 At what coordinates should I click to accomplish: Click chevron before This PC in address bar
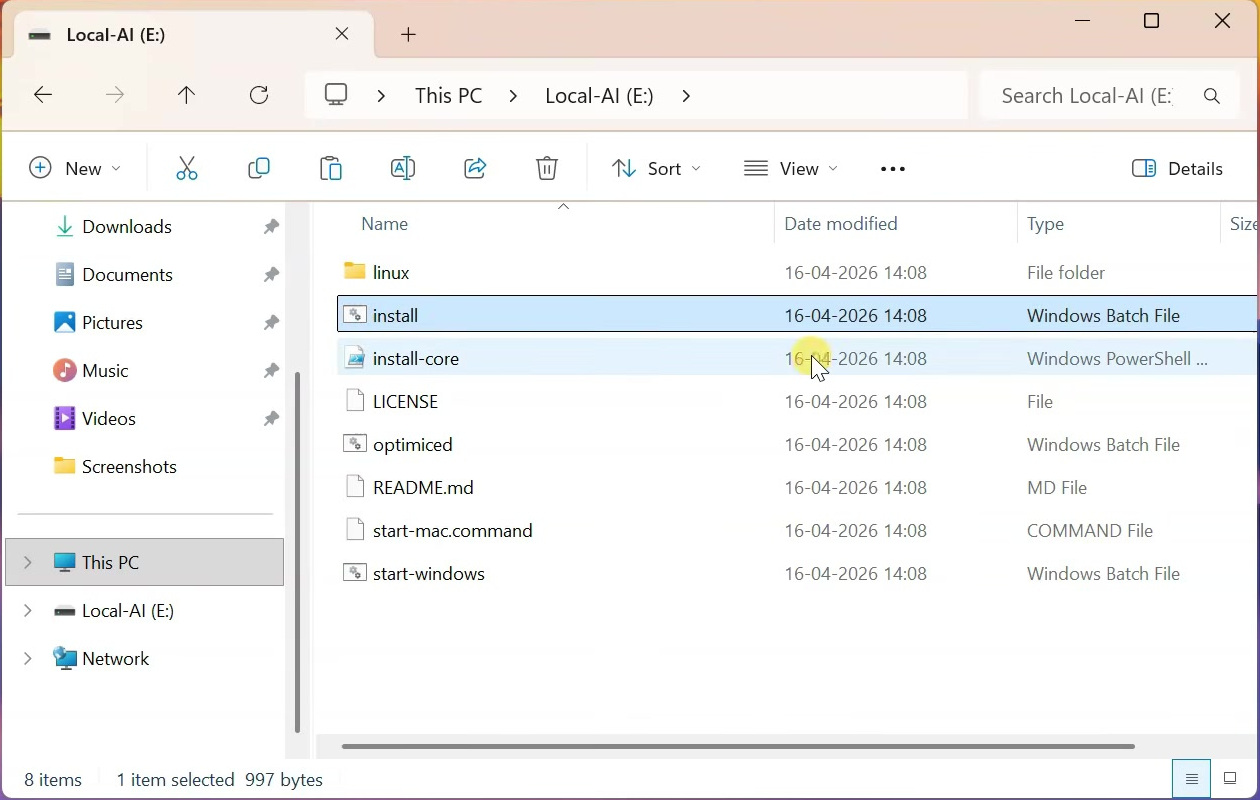382,96
